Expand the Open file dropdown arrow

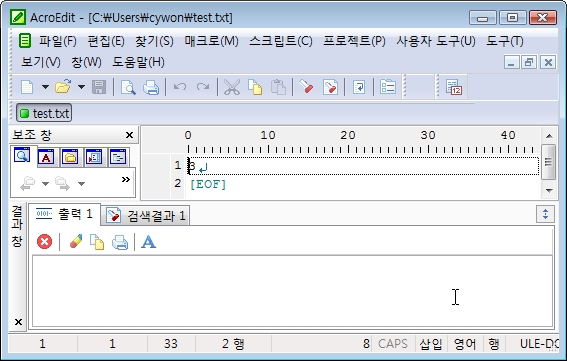81,87
